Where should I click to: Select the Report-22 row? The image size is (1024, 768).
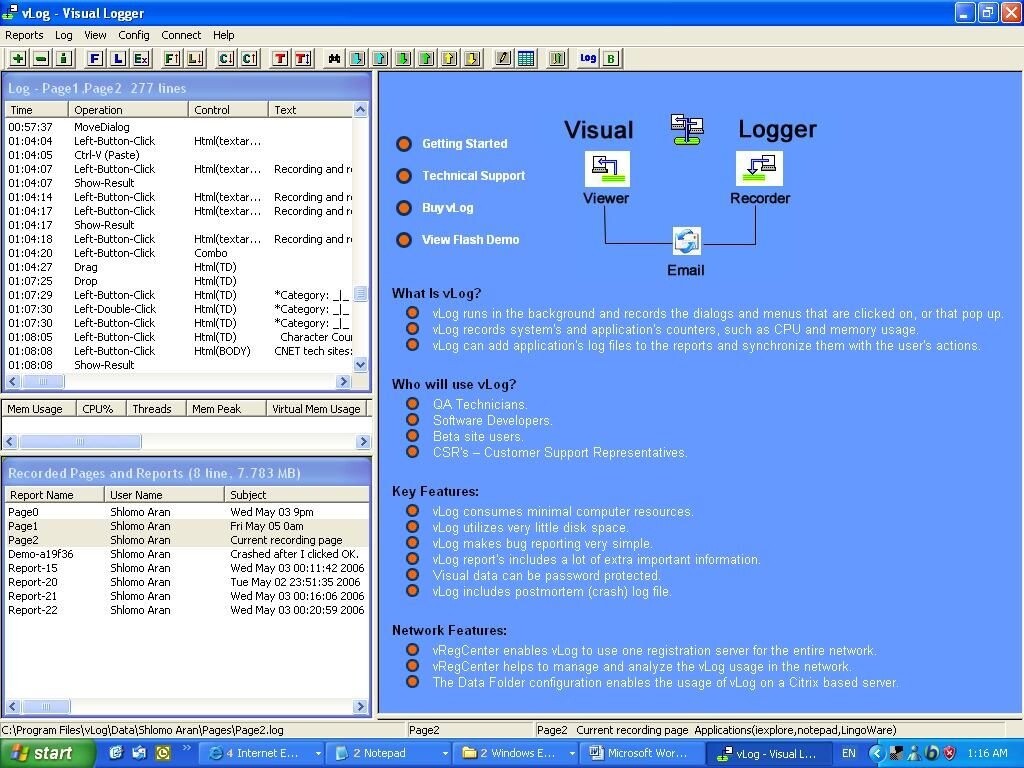[x=187, y=610]
